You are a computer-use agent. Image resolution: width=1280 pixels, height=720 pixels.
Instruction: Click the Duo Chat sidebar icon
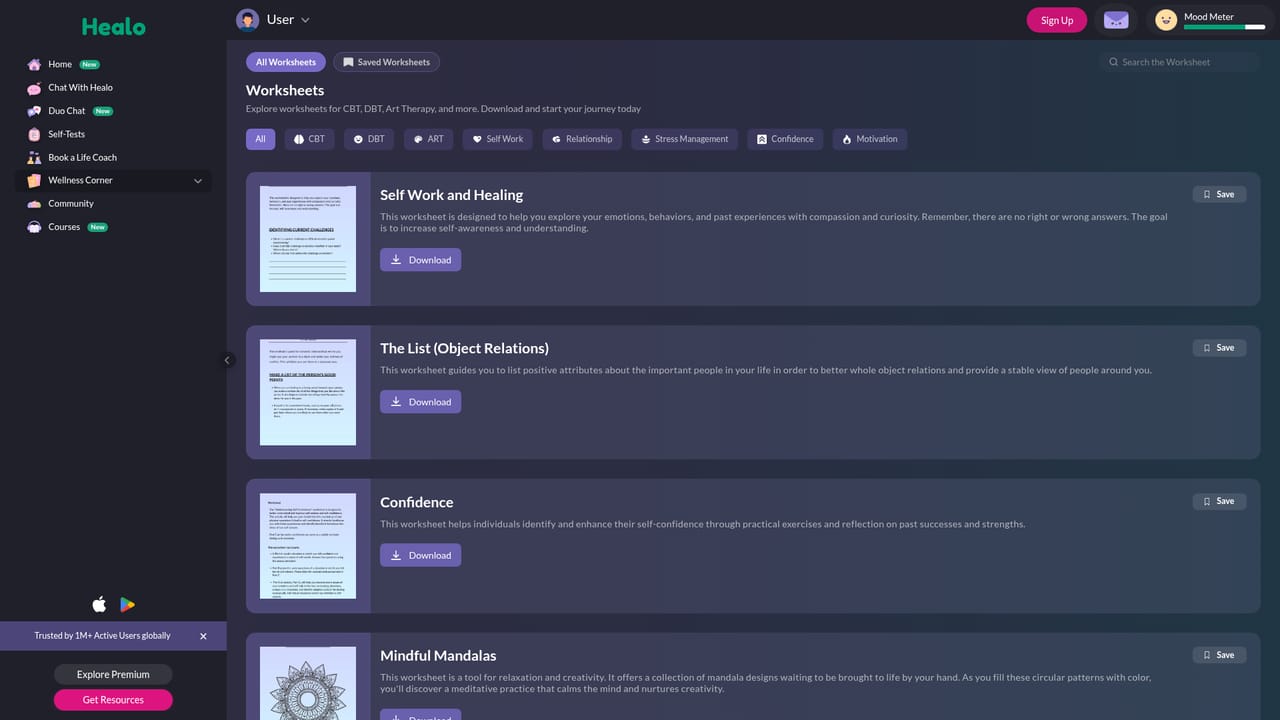tap(35, 111)
